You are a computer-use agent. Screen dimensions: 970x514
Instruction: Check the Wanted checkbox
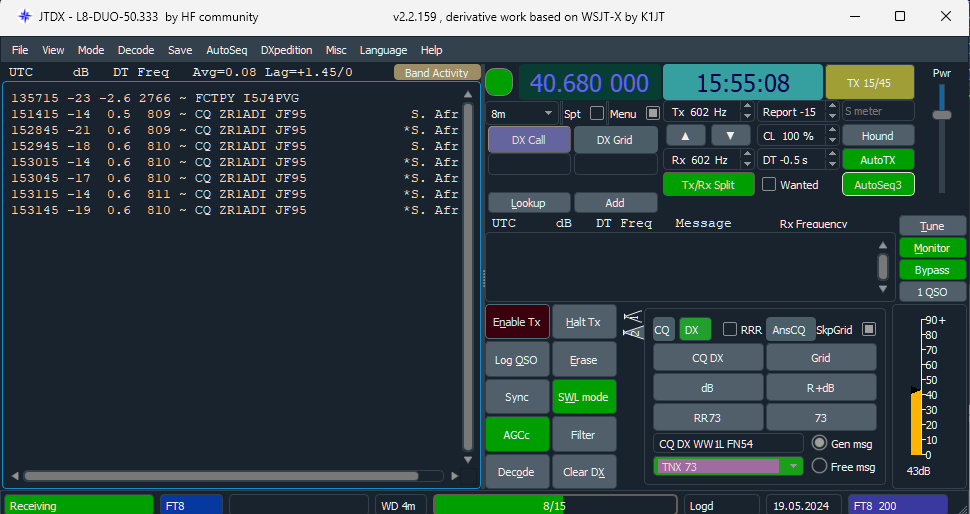tap(769, 184)
